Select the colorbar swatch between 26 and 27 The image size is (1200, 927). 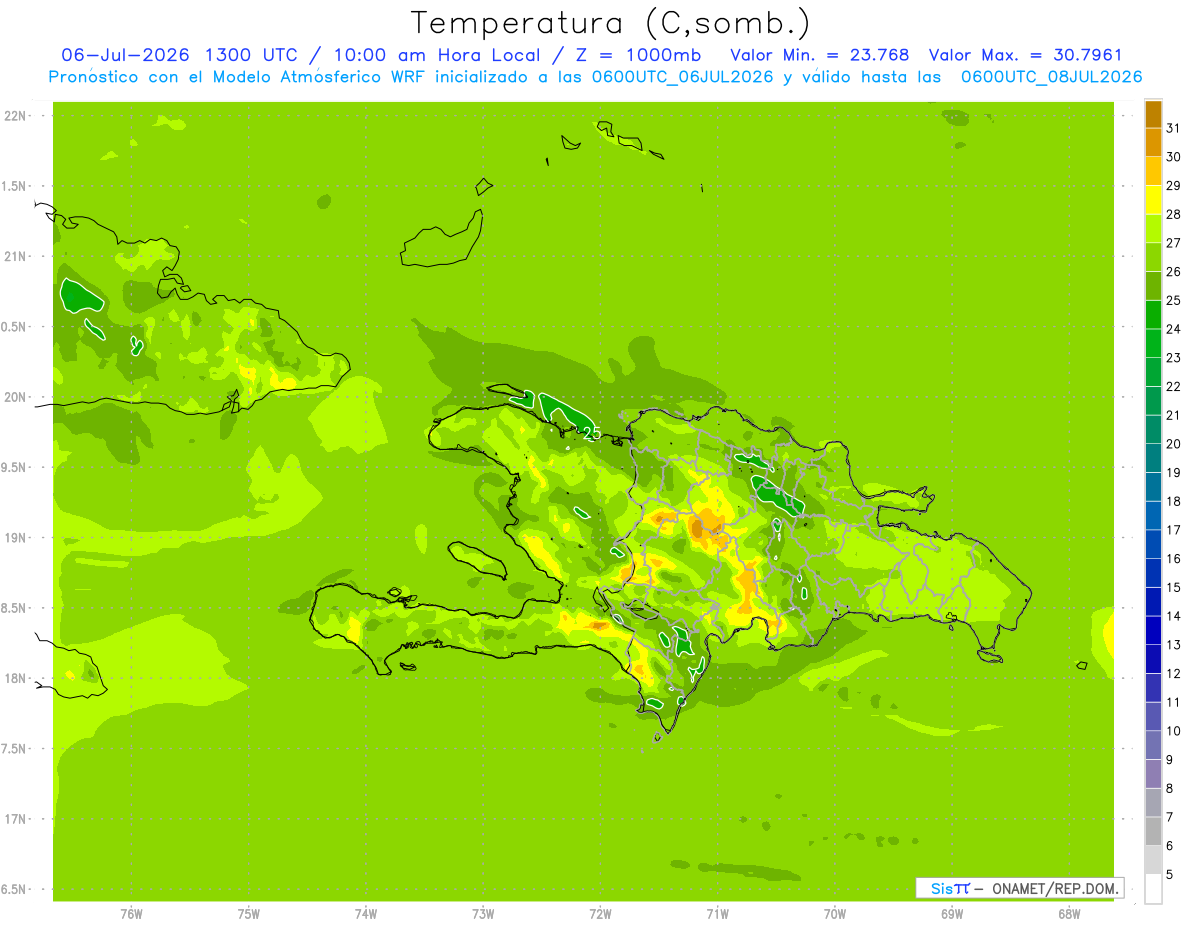pos(1153,257)
